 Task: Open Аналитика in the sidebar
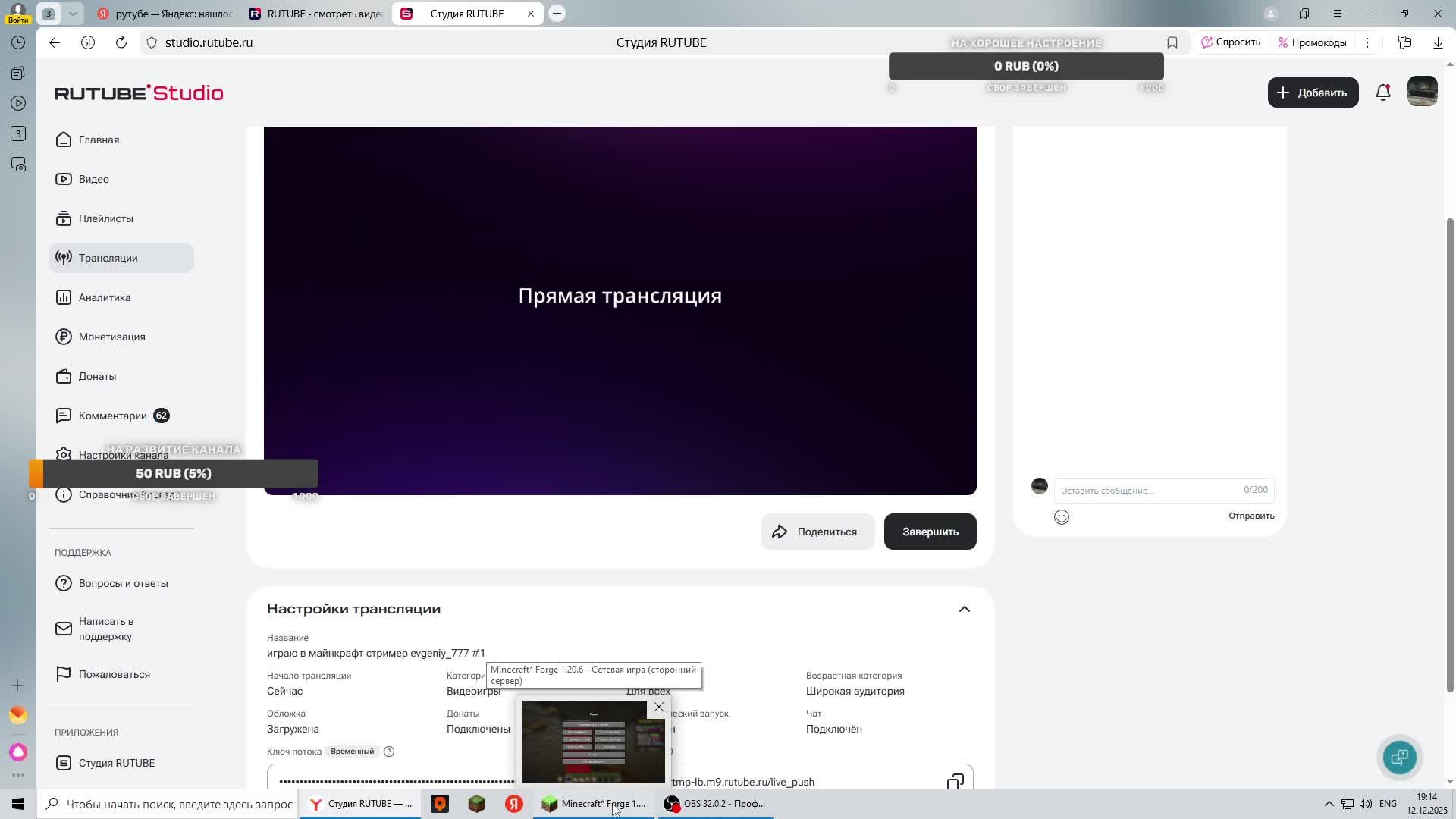[105, 297]
